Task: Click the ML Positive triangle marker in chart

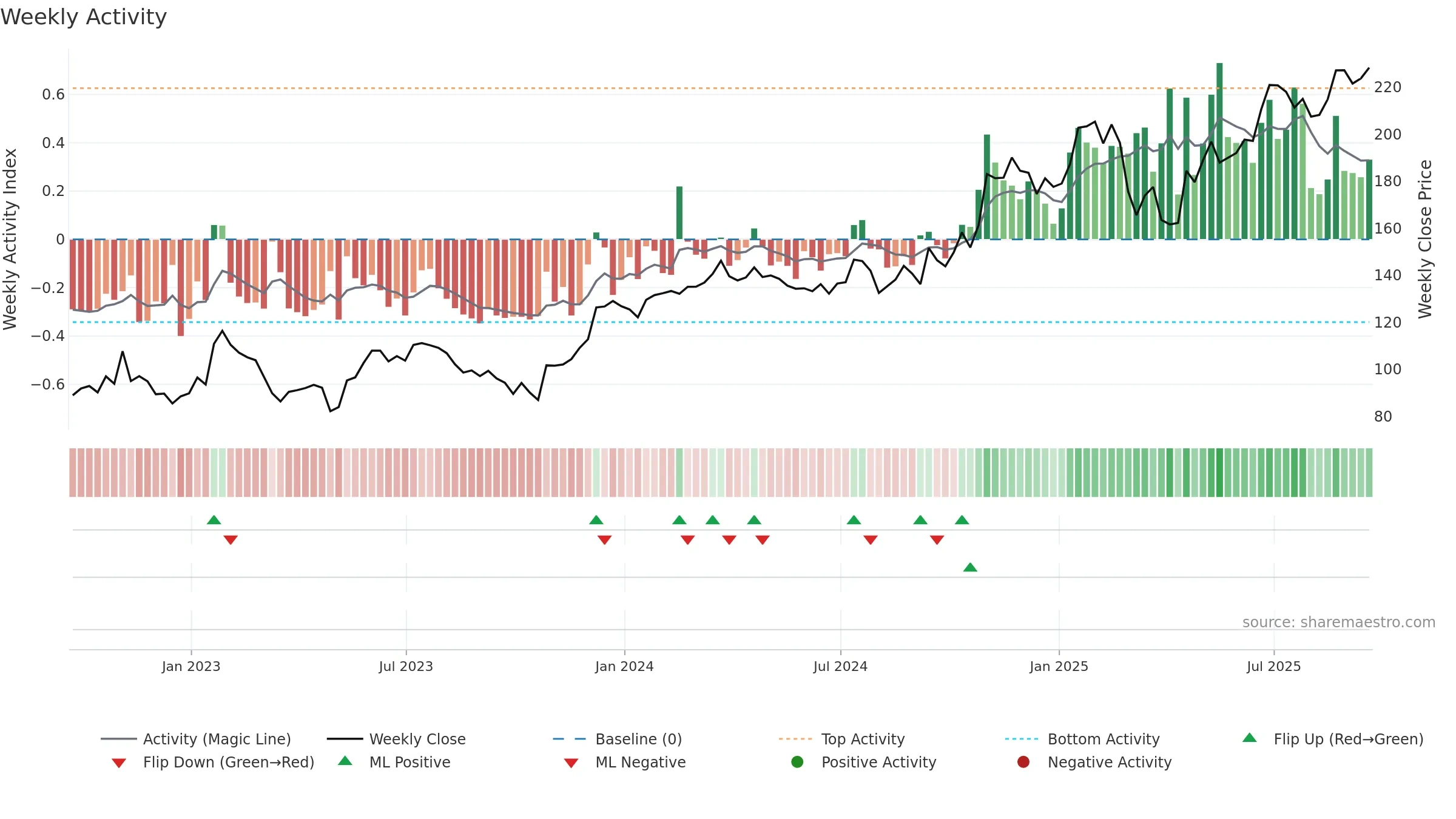Action: click(970, 567)
